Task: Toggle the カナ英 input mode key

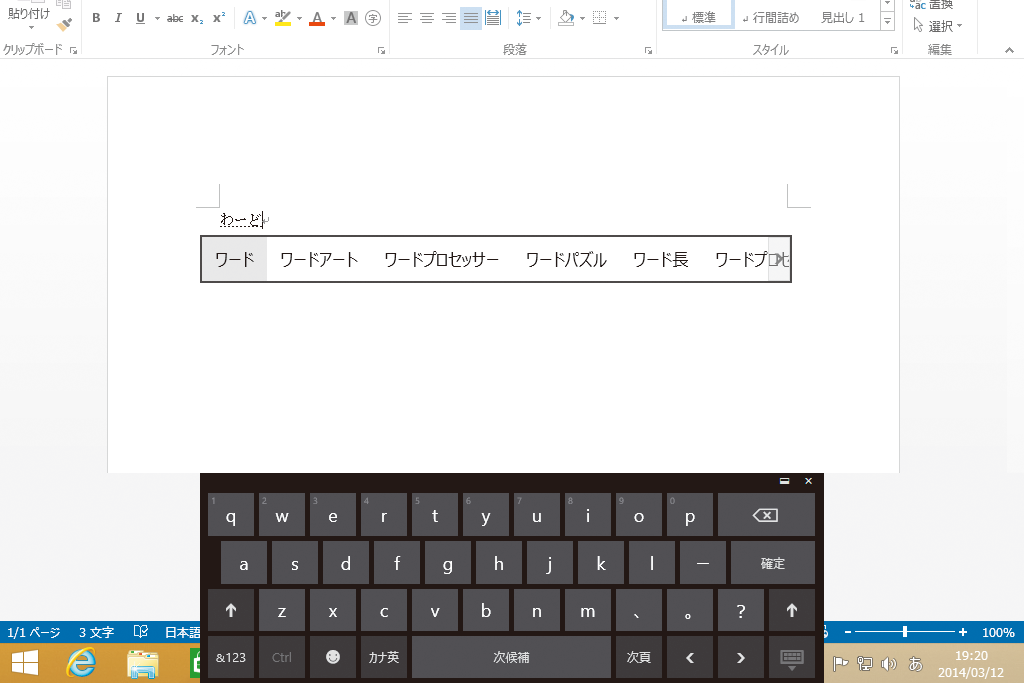Action: point(384,657)
